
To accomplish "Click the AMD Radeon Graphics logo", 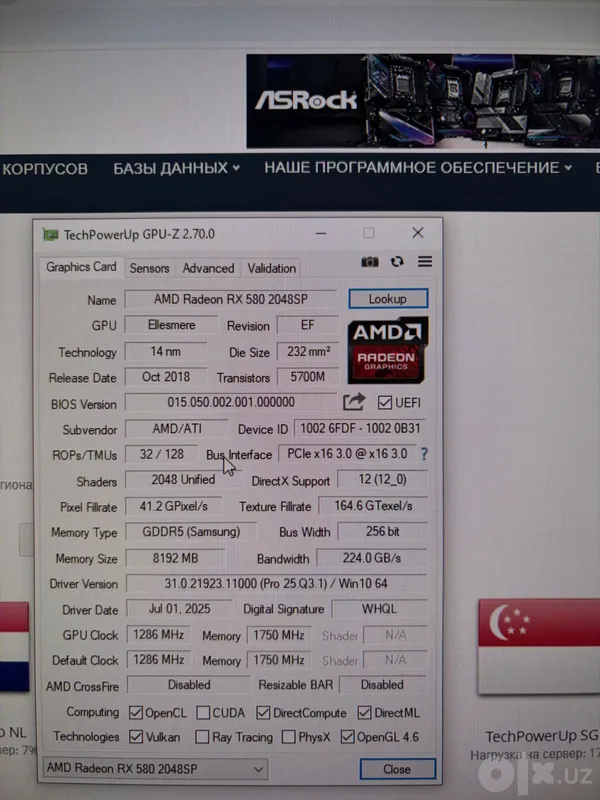I will (388, 351).
